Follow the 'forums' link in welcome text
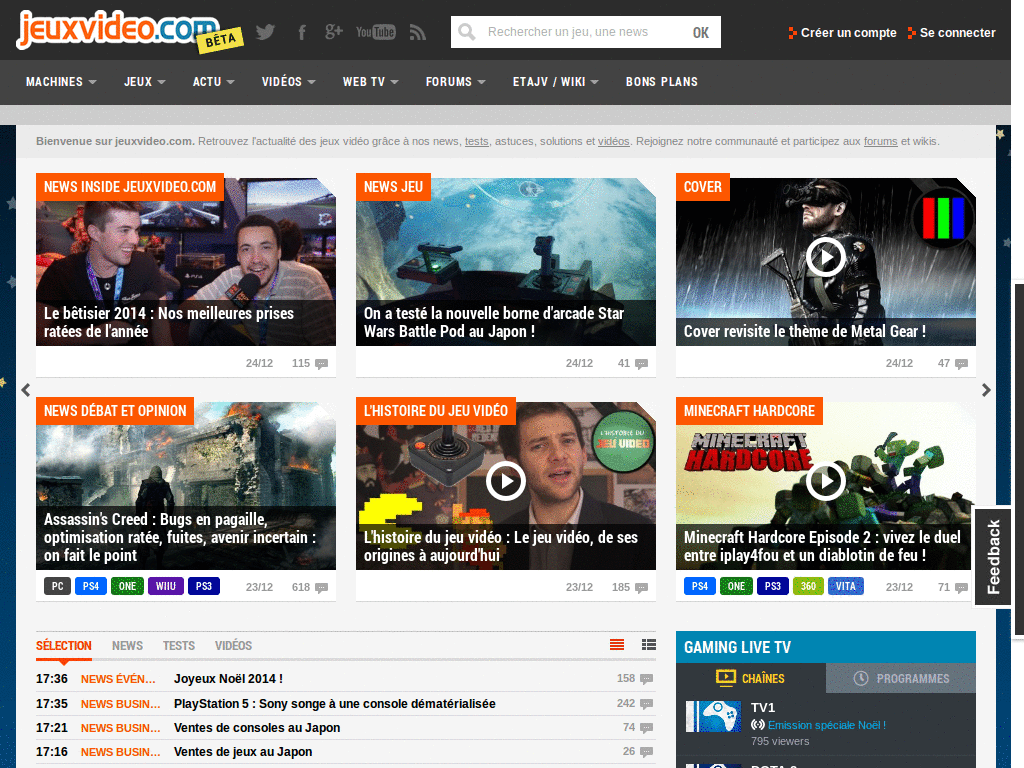Screen dimensions: 1024x768 880,141
